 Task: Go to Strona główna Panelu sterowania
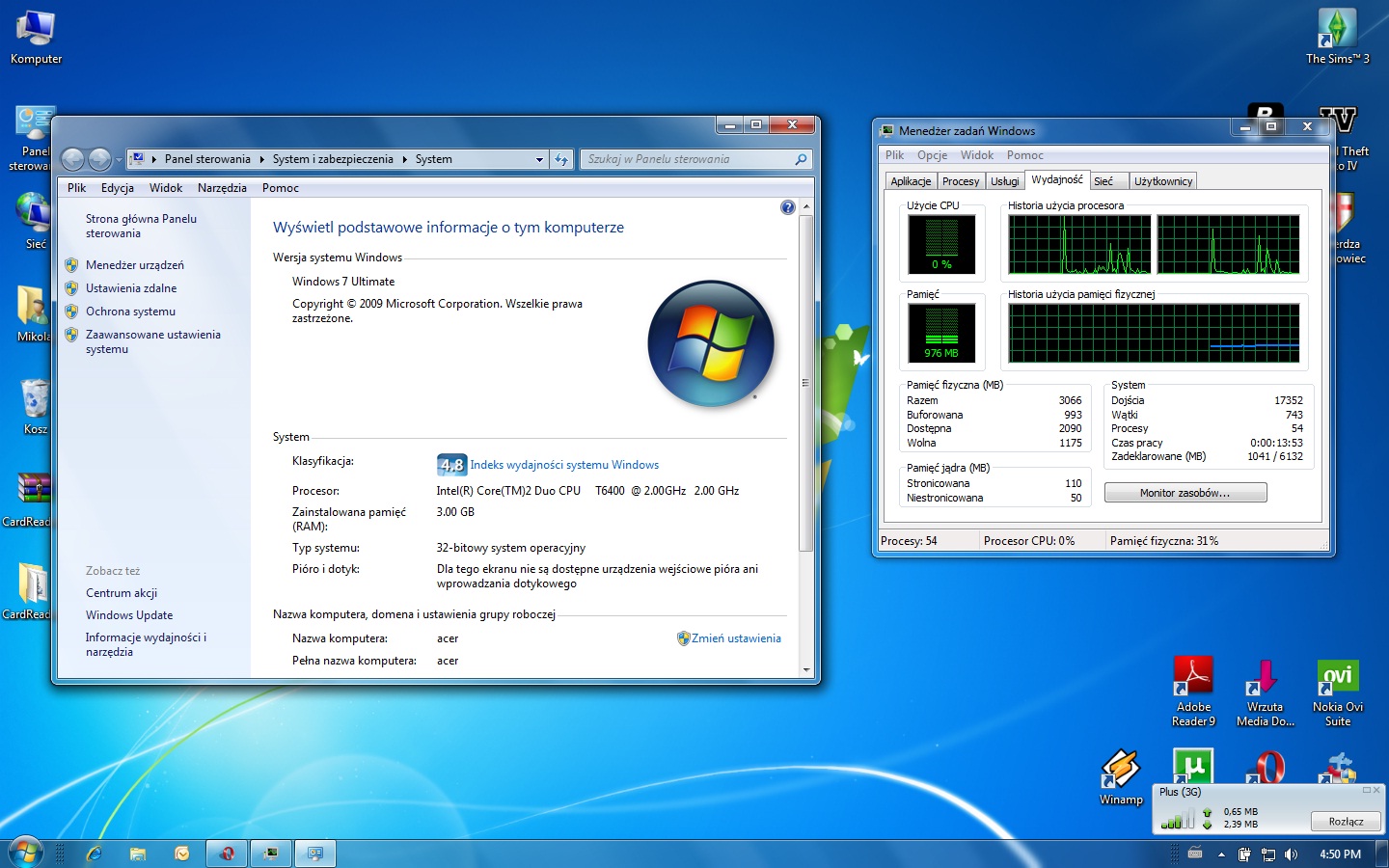coord(141,227)
